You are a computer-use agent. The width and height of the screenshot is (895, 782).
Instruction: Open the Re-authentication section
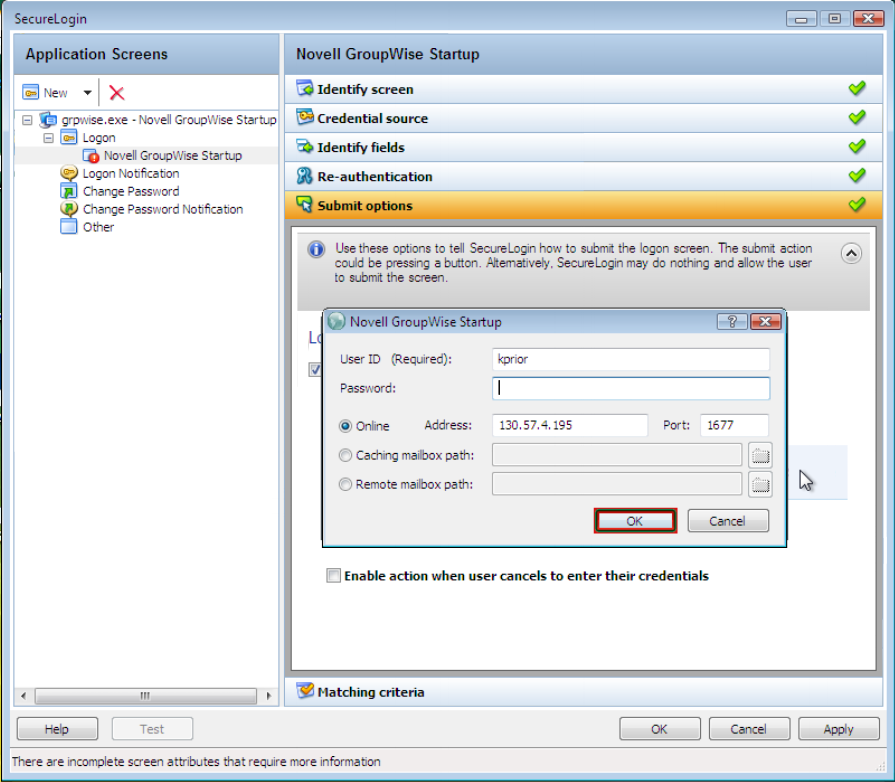pos(583,176)
